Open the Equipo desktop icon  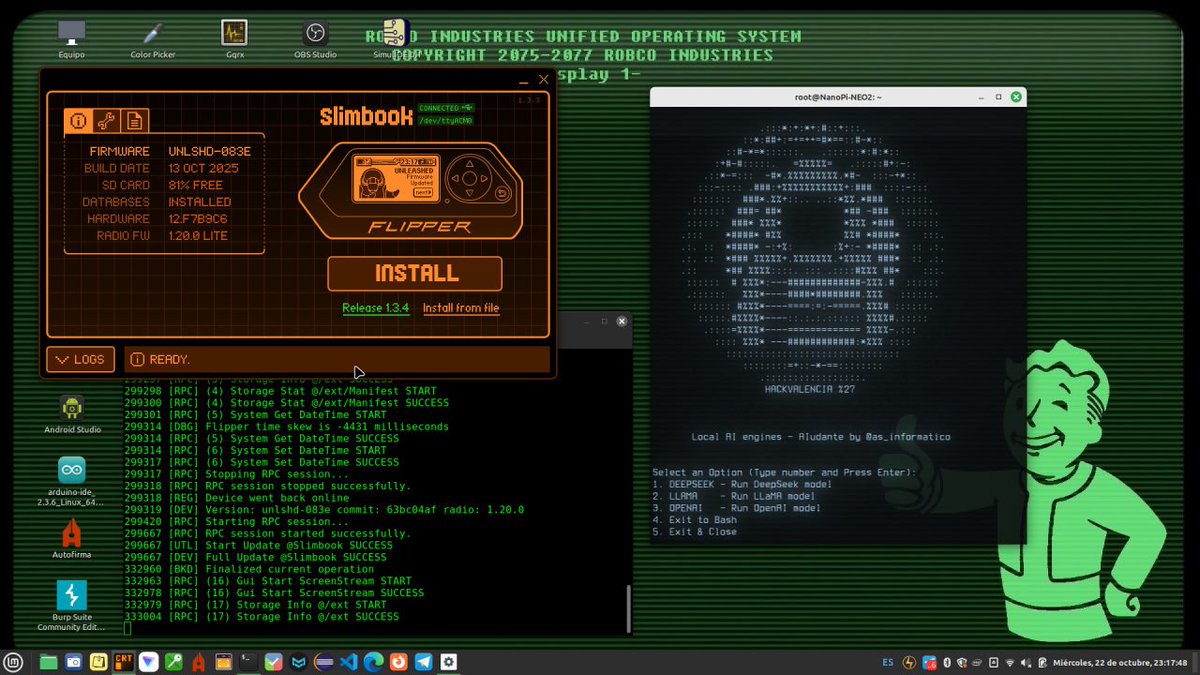click(x=71, y=39)
